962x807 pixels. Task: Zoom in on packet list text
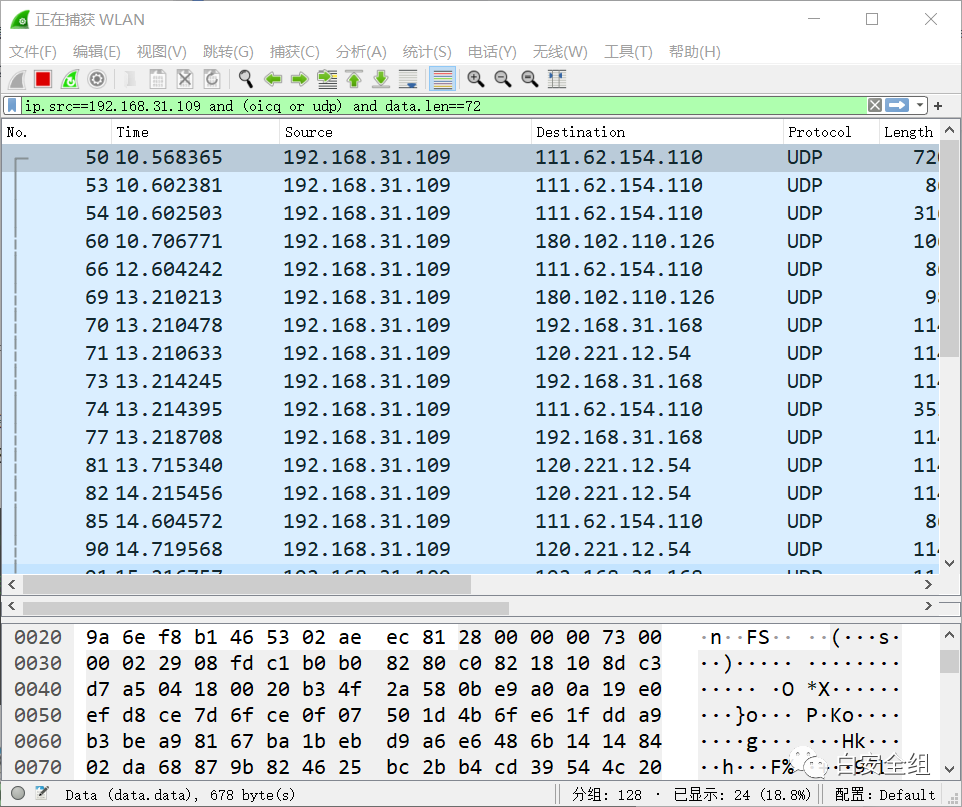[x=476, y=79]
